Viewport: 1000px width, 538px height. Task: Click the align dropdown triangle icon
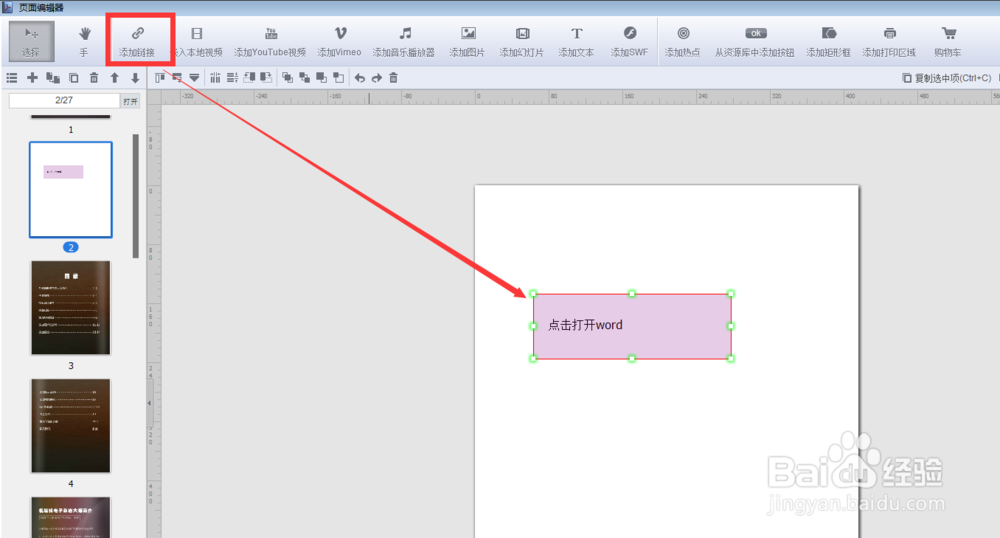194,78
